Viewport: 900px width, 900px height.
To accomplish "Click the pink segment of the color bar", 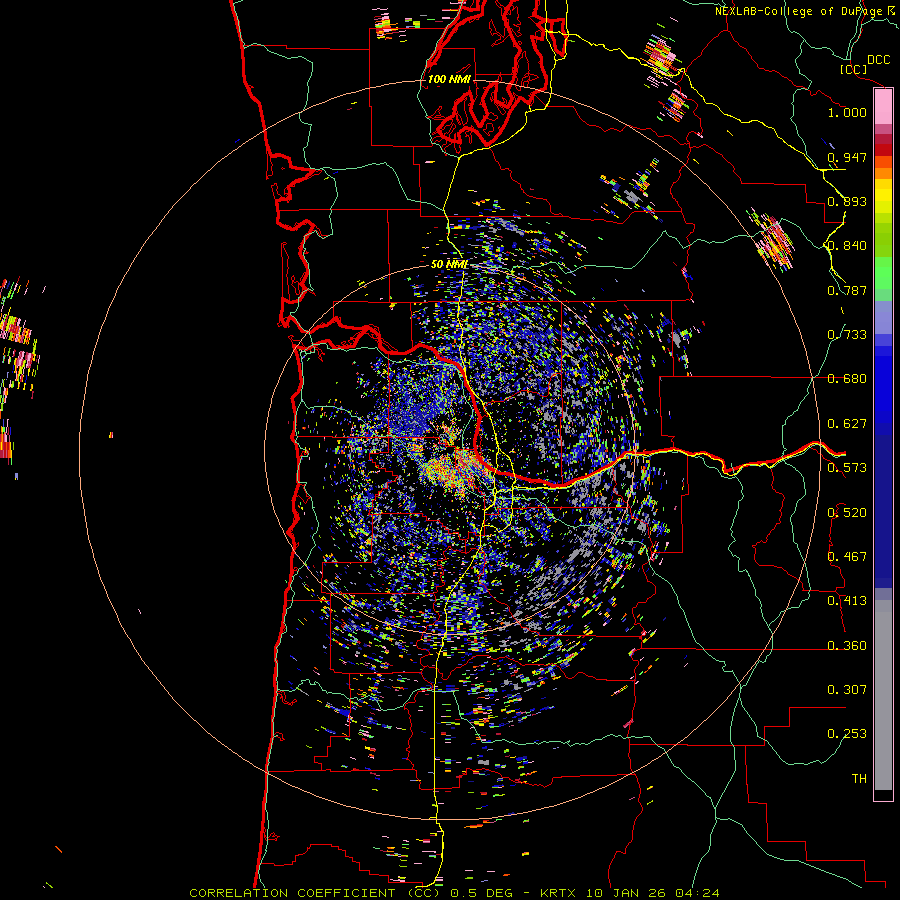I will pos(883,106).
